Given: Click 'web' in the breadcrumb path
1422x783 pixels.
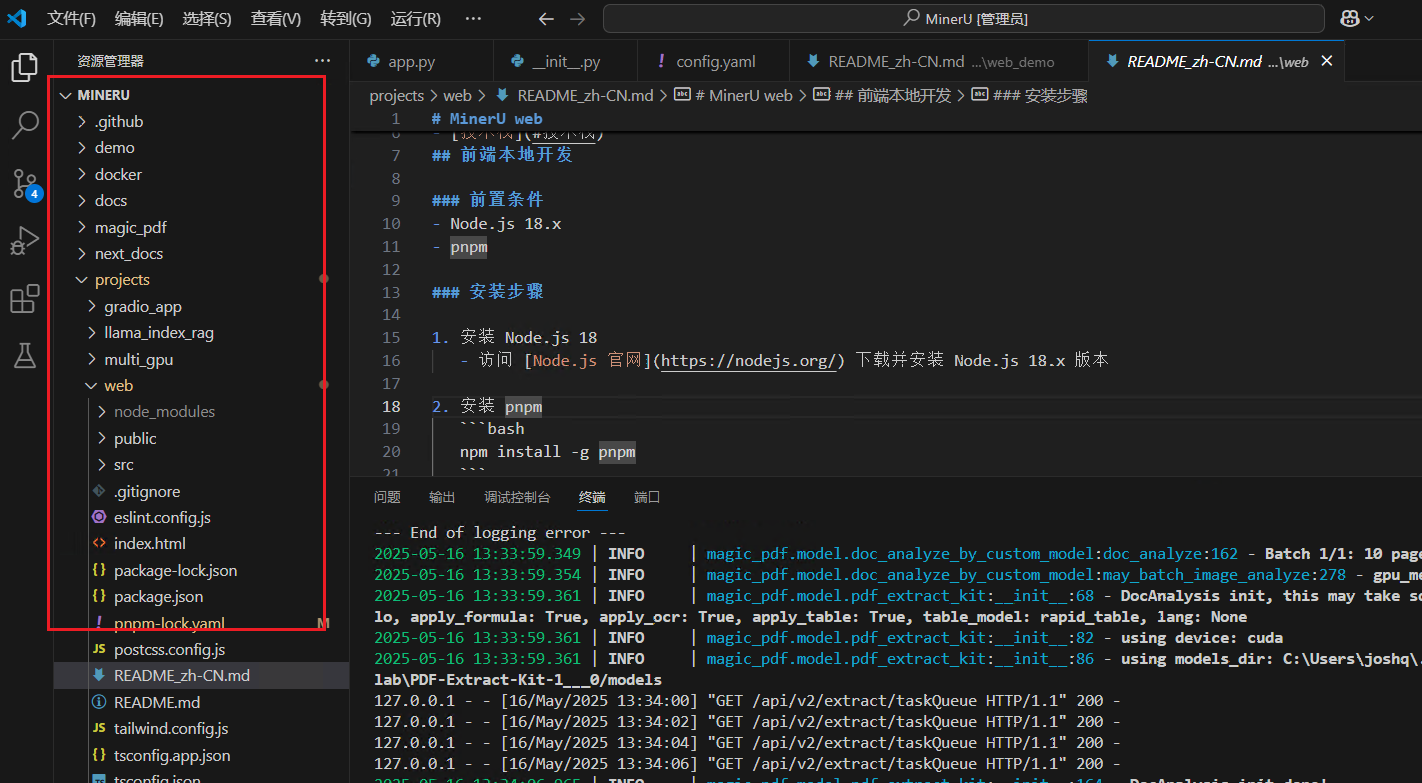Looking at the screenshot, I should pyautogui.click(x=457, y=95).
